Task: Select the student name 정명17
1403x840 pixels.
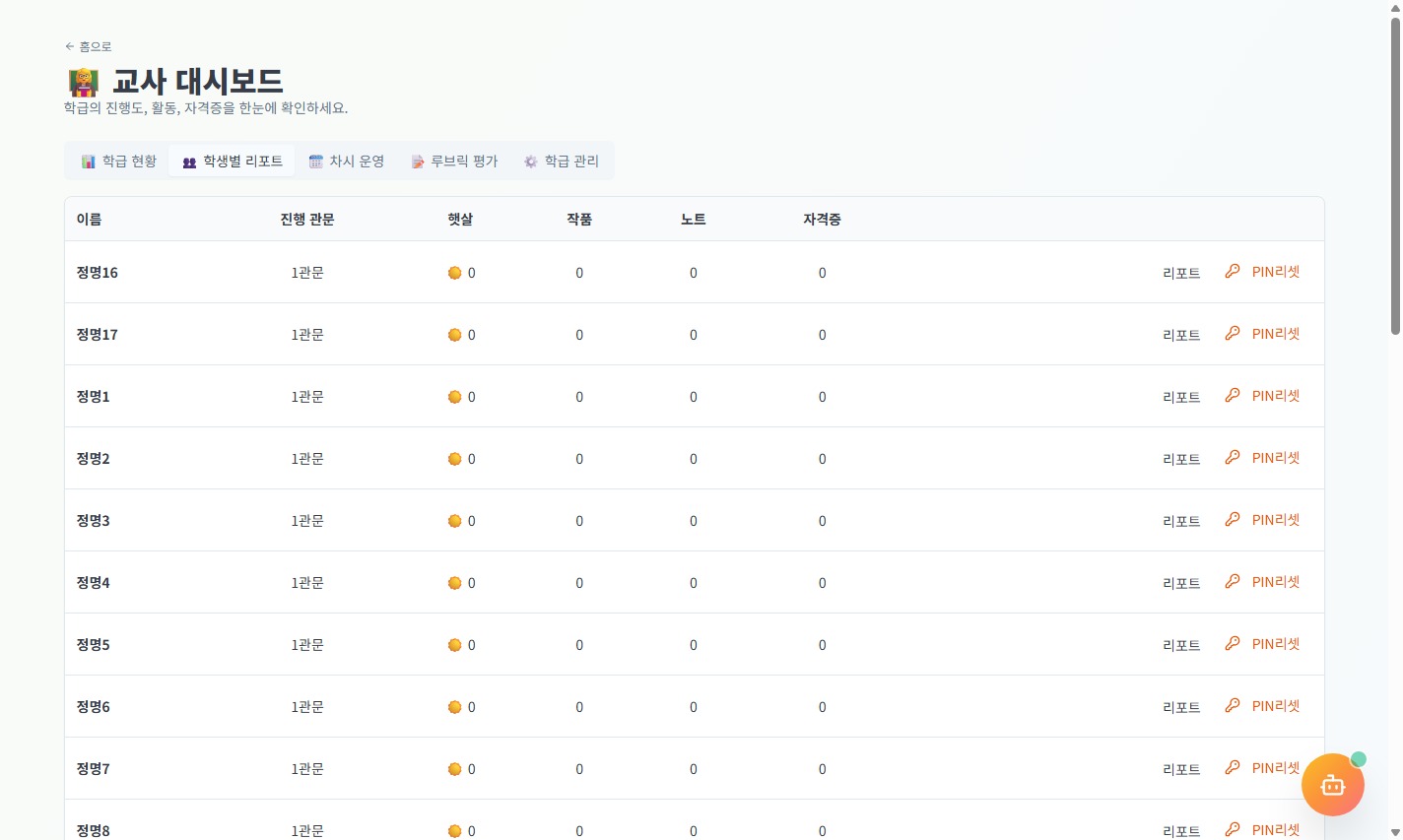Action: [98, 335]
